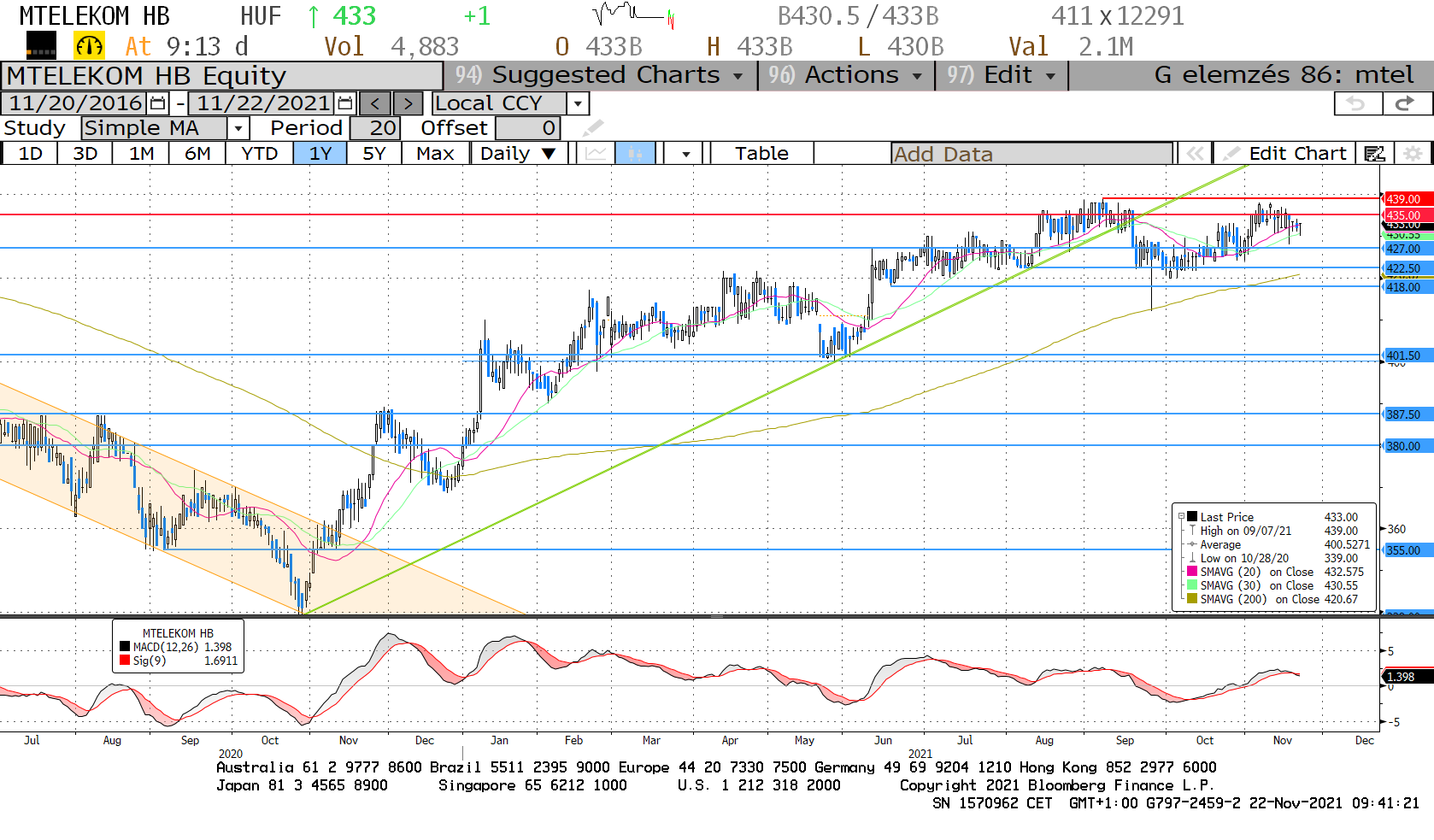Expand the Simple MA study dropdown

(238, 128)
